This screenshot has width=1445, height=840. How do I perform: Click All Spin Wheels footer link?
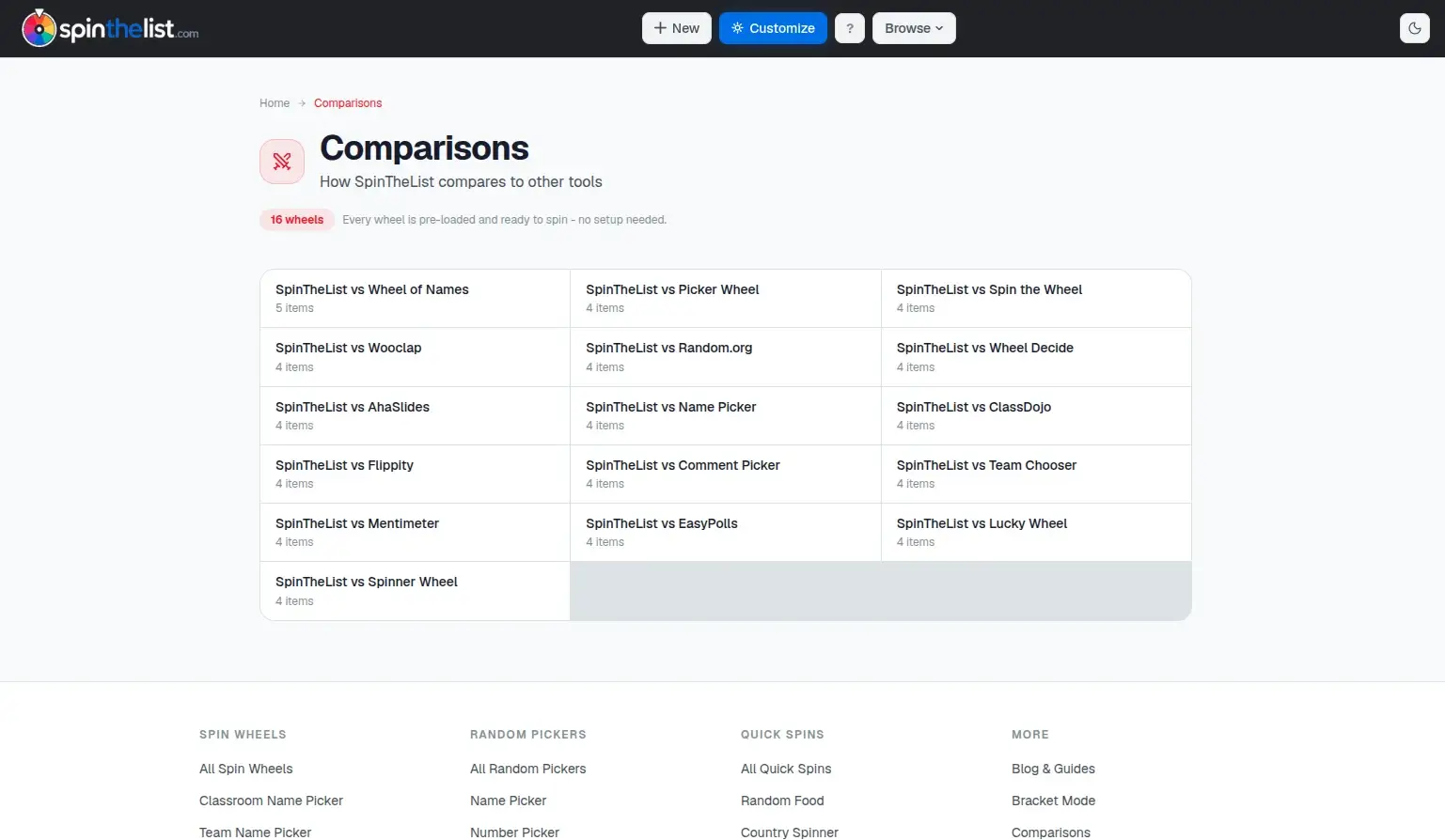pyautogui.click(x=246, y=769)
